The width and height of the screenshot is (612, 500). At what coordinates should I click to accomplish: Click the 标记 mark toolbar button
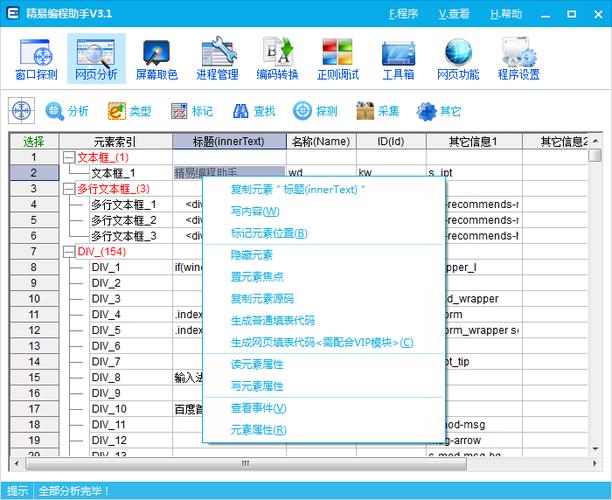point(192,111)
